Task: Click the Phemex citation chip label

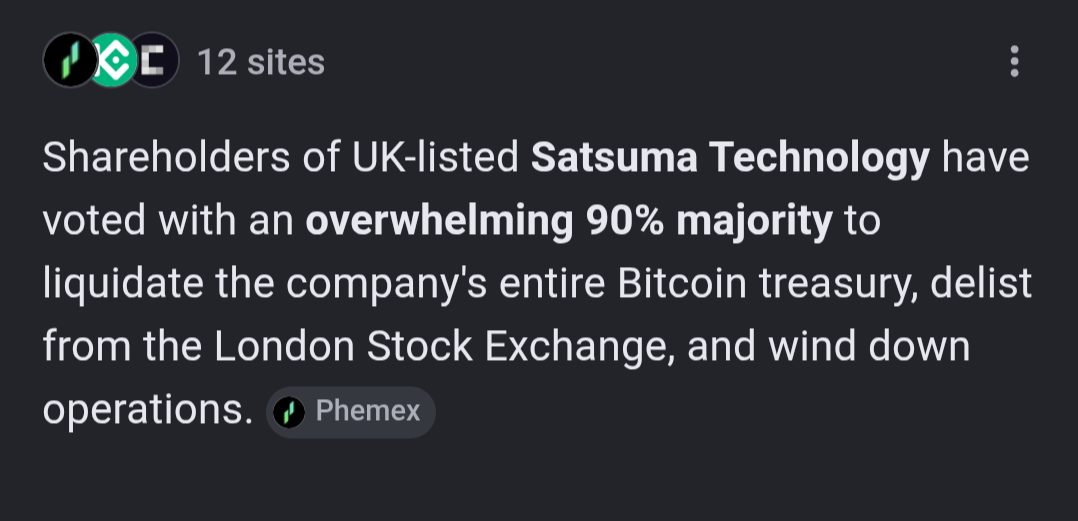Action: point(368,411)
